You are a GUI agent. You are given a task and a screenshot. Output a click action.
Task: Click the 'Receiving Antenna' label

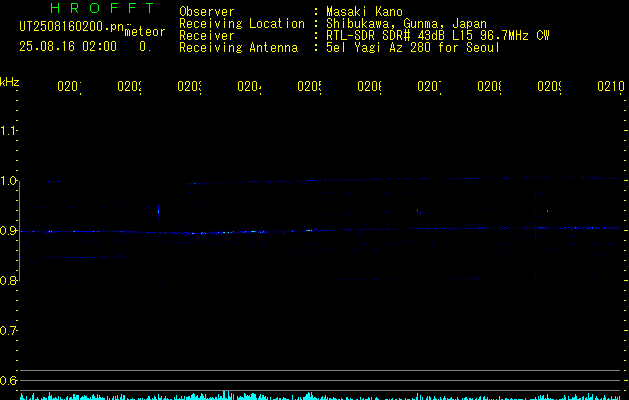pos(238,48)
